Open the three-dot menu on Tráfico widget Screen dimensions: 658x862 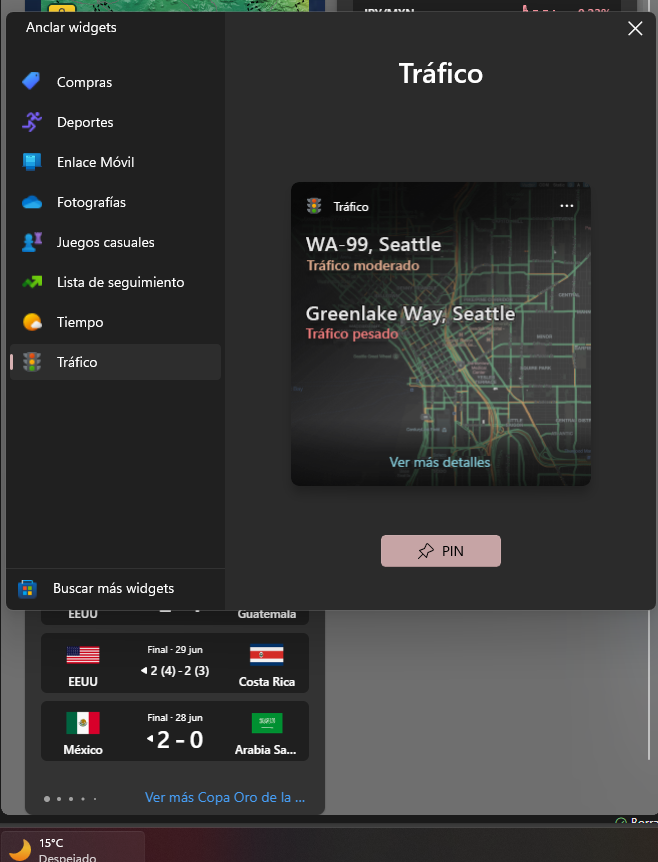566,206
